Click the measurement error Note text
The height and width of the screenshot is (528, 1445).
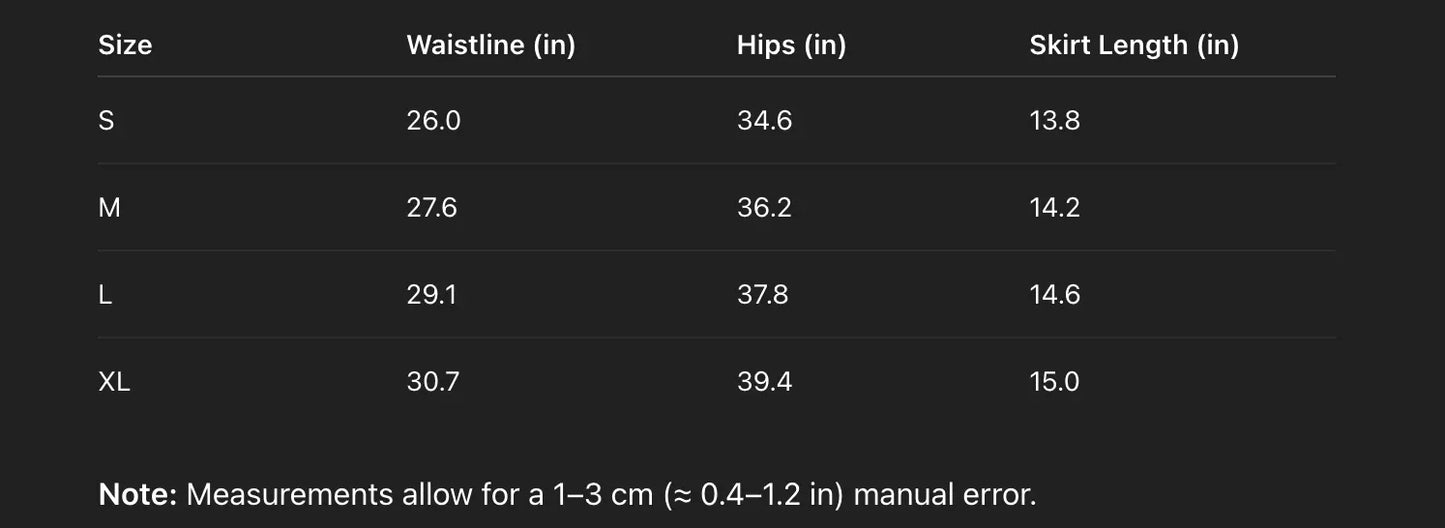point(567,494)
